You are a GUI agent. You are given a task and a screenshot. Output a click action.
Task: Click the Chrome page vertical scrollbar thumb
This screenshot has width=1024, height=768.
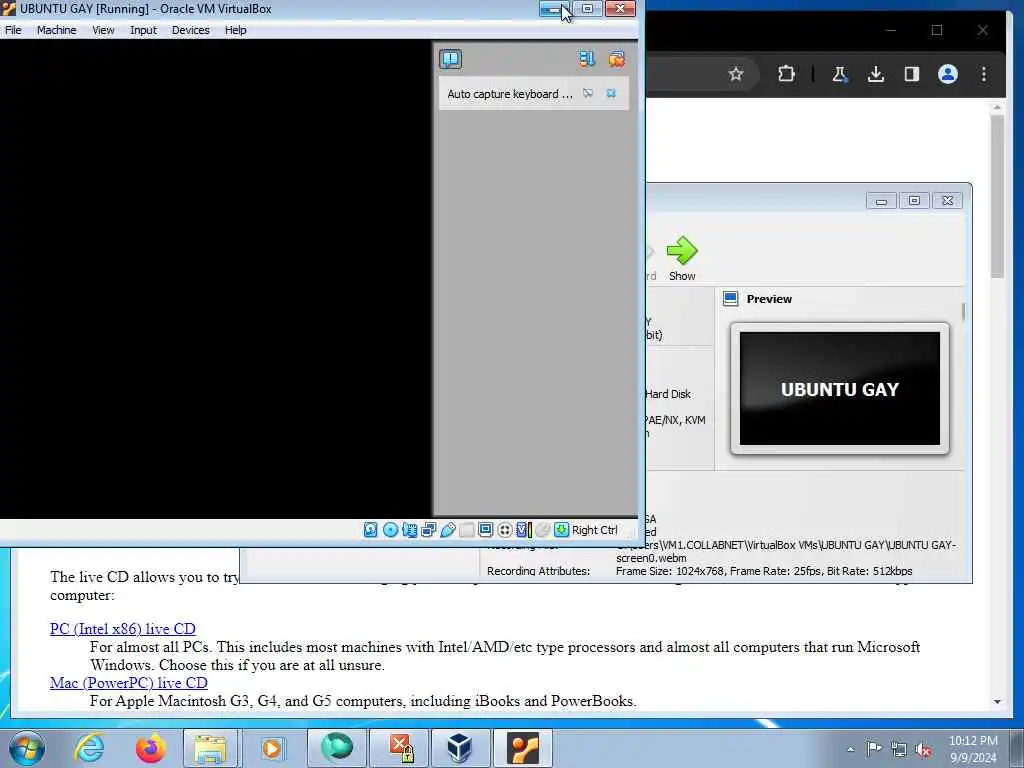coord(997,196)
